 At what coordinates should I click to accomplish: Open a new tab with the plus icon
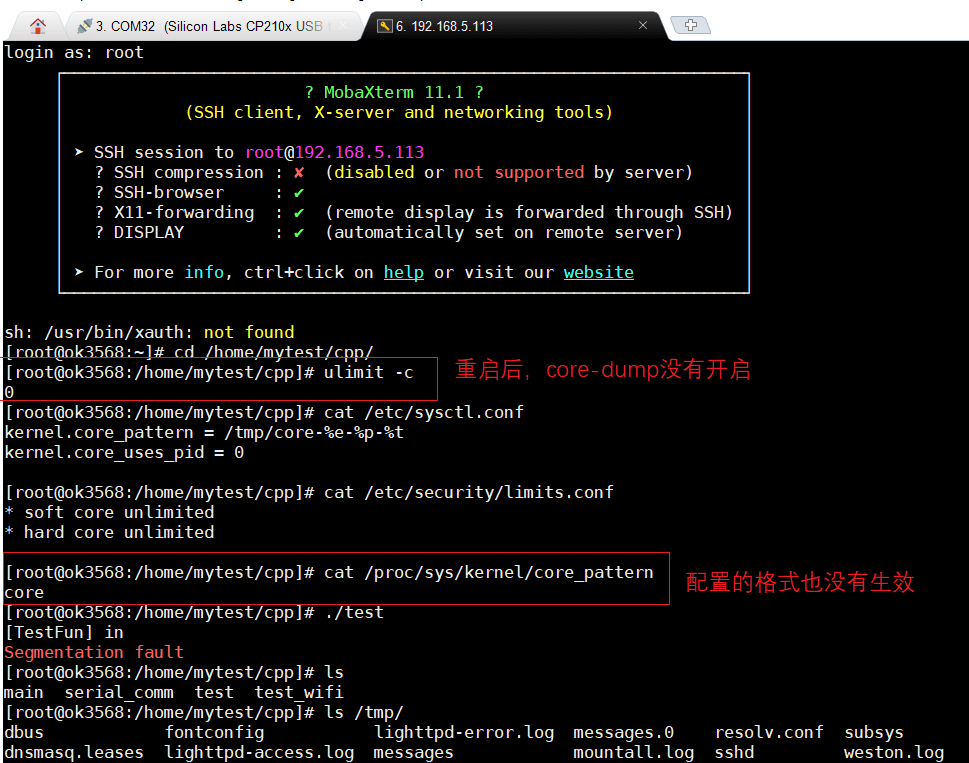click(691, 25)
